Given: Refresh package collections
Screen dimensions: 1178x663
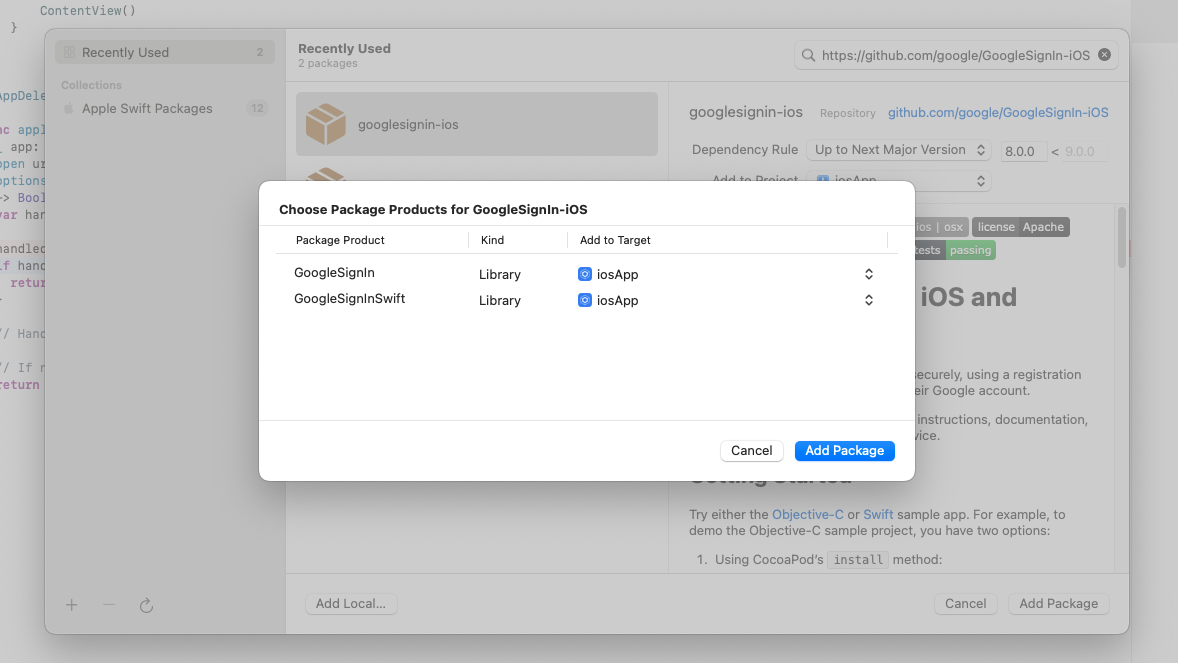Looking at the screenshot, I should click(x=146, y=605).
